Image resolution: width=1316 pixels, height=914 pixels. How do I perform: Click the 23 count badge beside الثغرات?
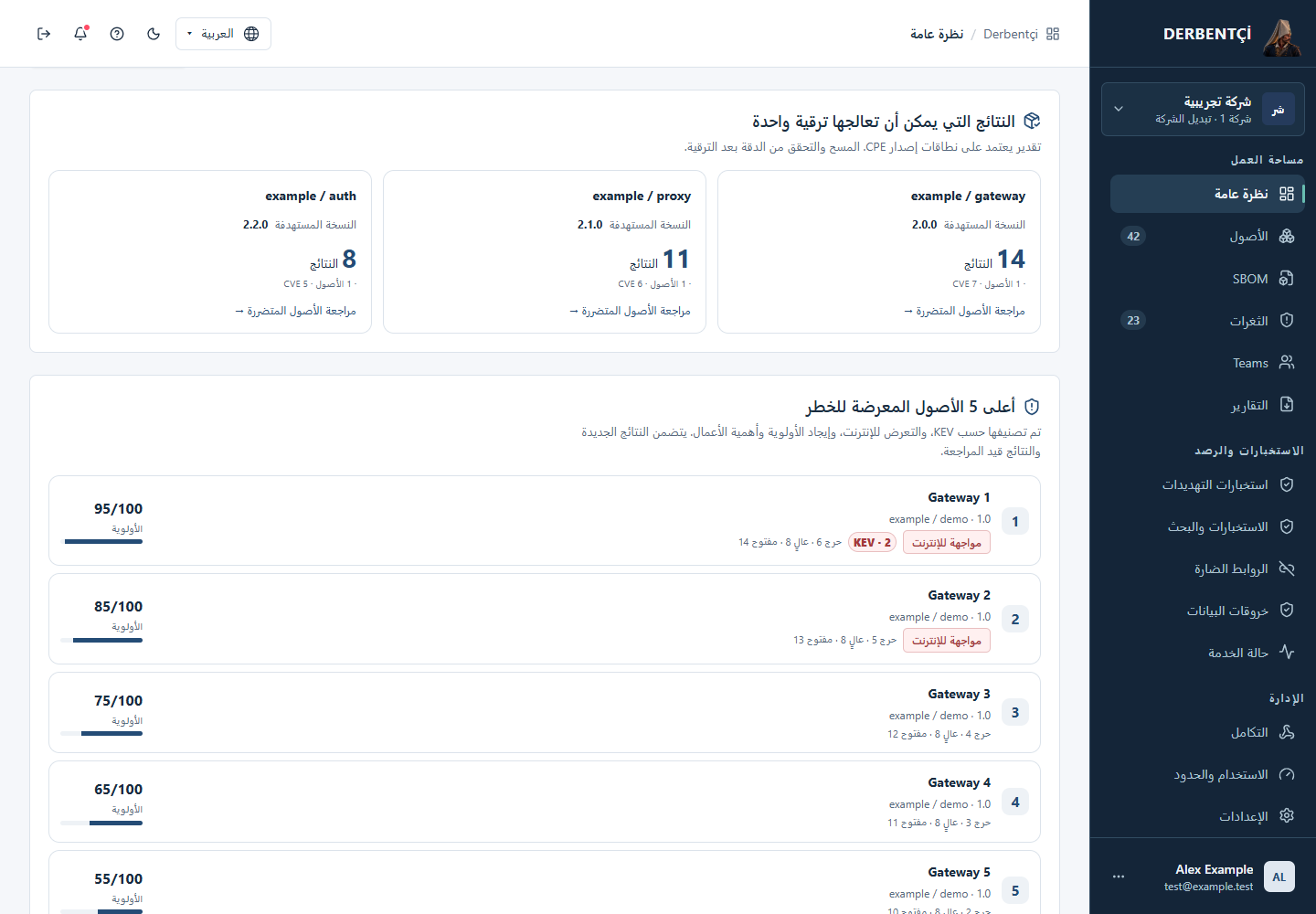click(1133, 321)
